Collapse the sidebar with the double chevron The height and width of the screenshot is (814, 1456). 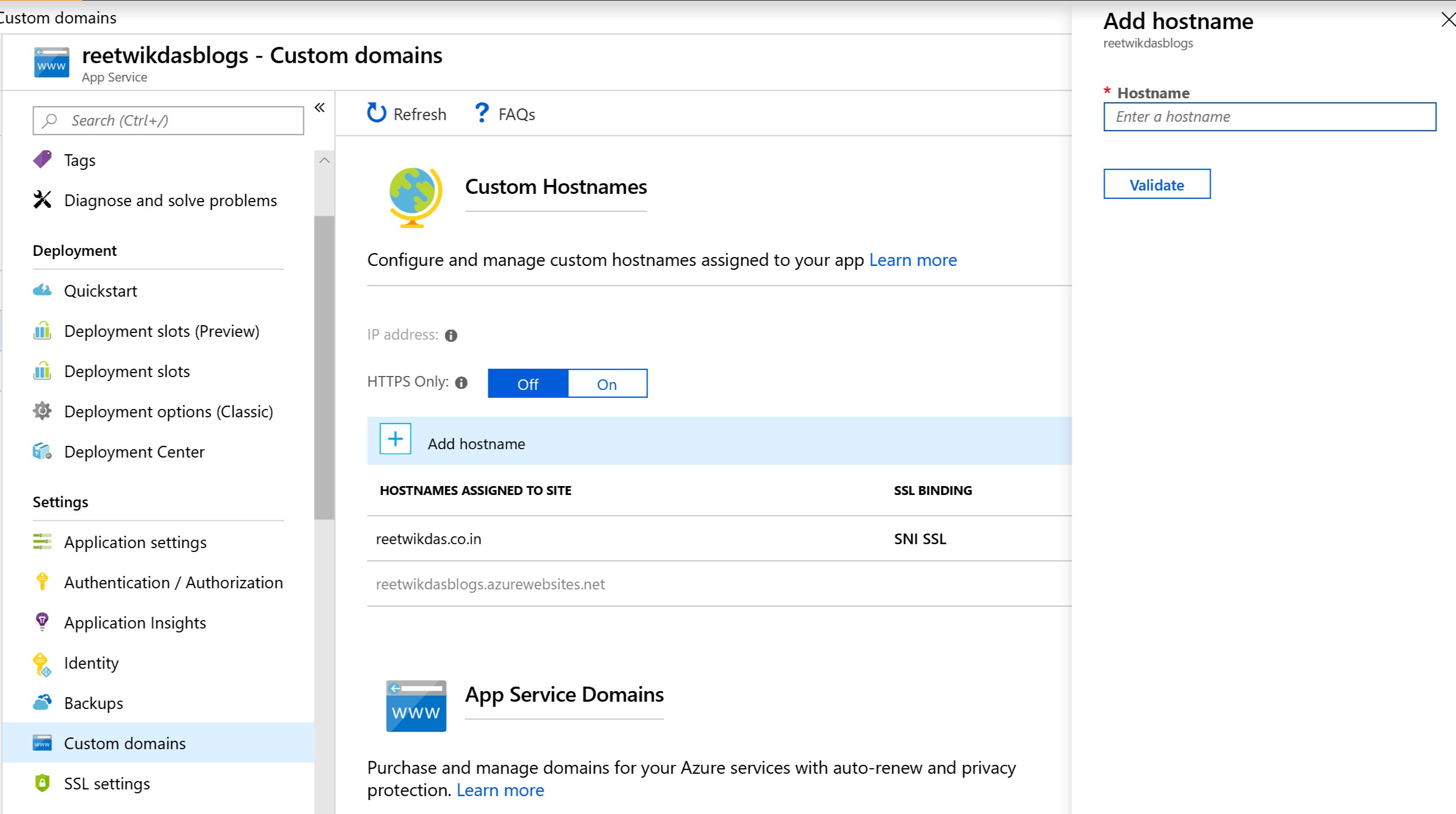point(320,107)
